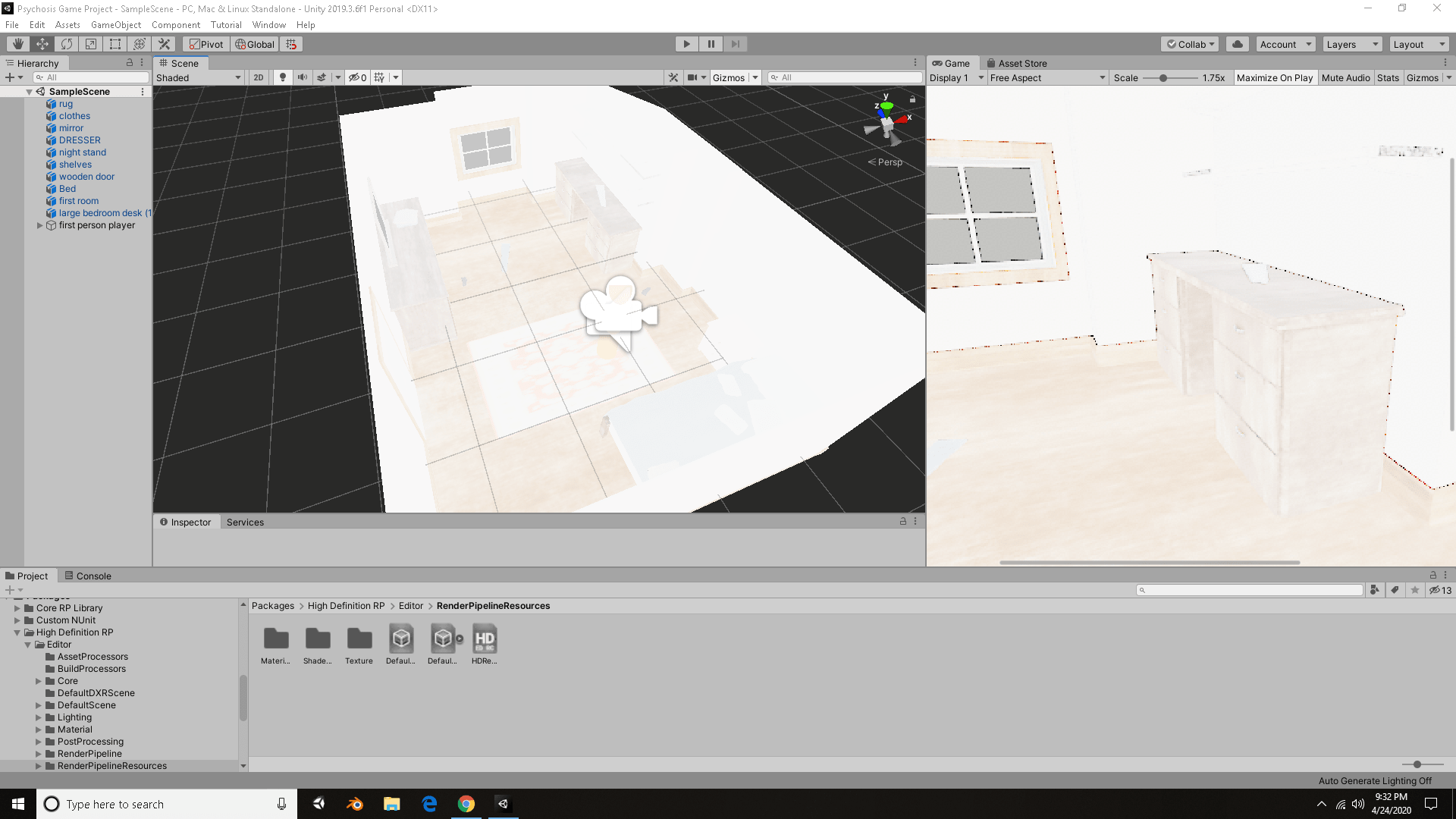1456x819 pixels.
Task: Open Blender from the Windows taskbar
Action: point(355,804)
